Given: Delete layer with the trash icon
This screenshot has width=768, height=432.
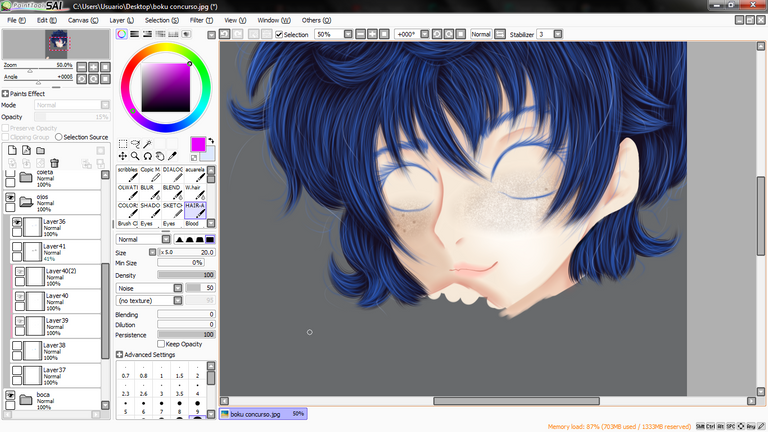Looking at the screenshot, I should pos(54,163).
